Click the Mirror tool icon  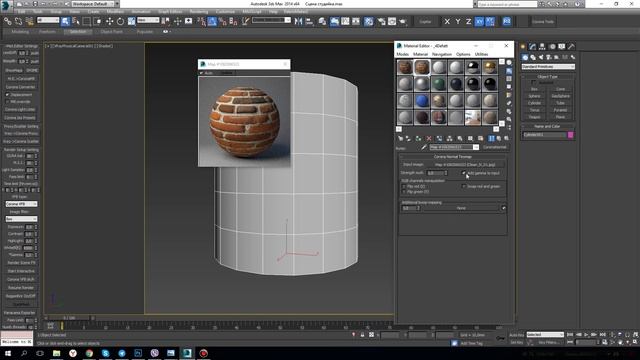pyautogui.click(x=298, y=21)
